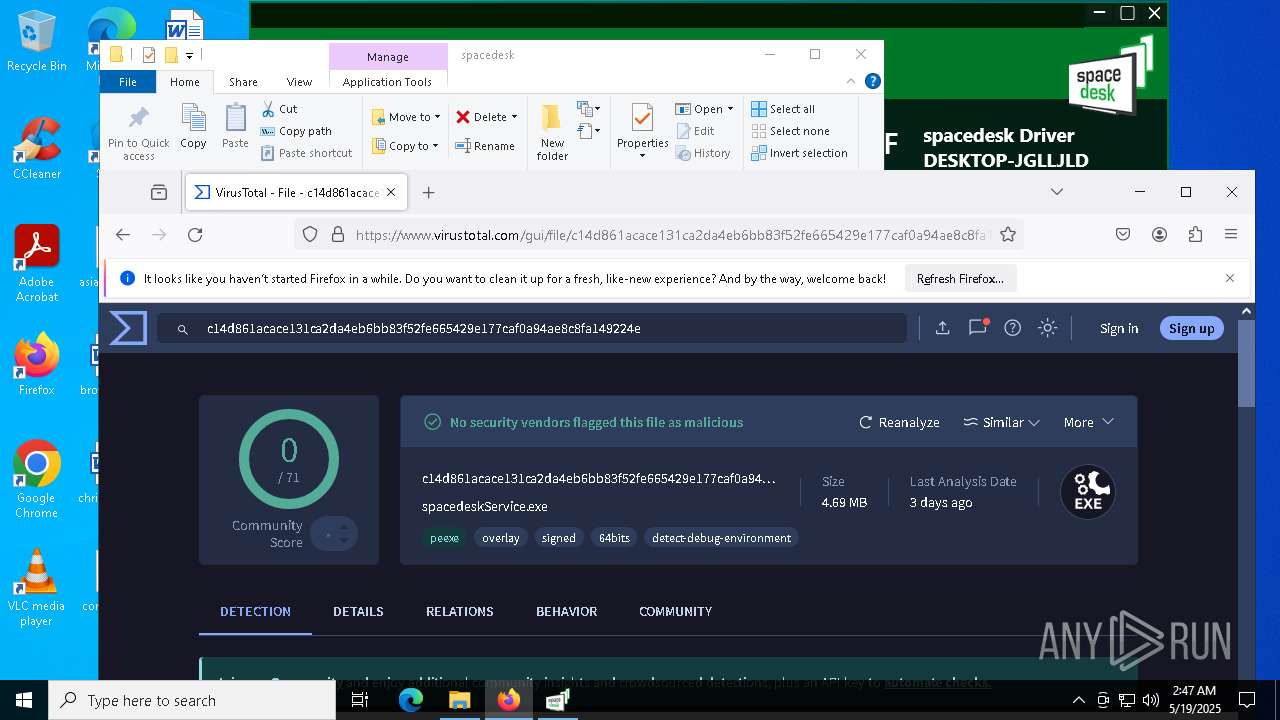The image size is (1280, 720).
Task: Click Pin to Quick access in Explorer
Action: tap(139, 132)
